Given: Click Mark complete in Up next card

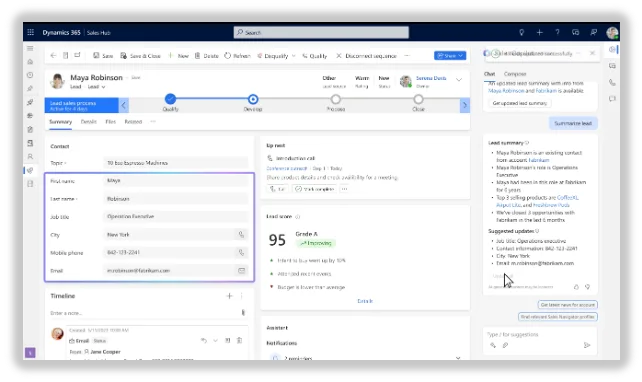Looking at the screenshot, I should pyautogui.click(x=314, y=189).
